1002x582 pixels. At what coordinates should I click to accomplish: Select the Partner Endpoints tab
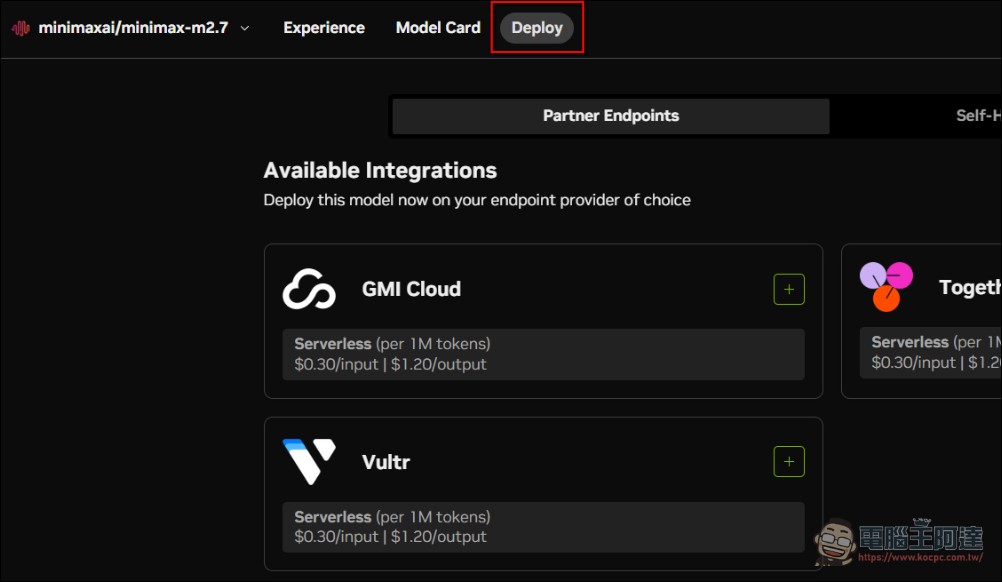coord(611,116)
